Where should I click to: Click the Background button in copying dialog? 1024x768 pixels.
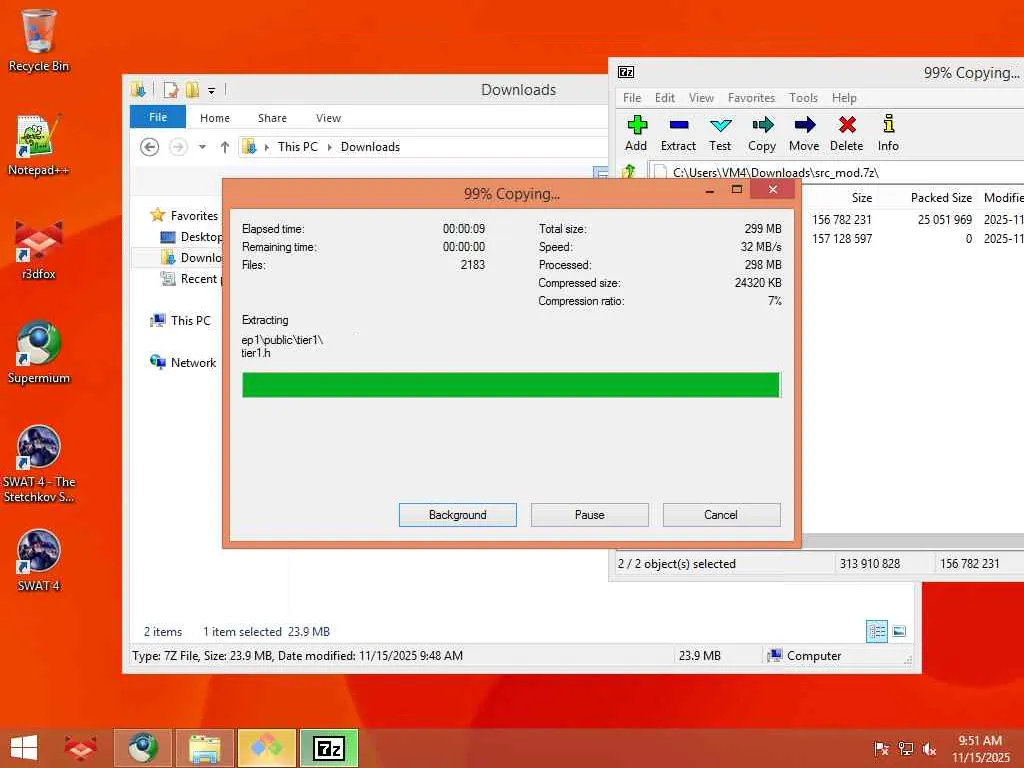(458, 515)
